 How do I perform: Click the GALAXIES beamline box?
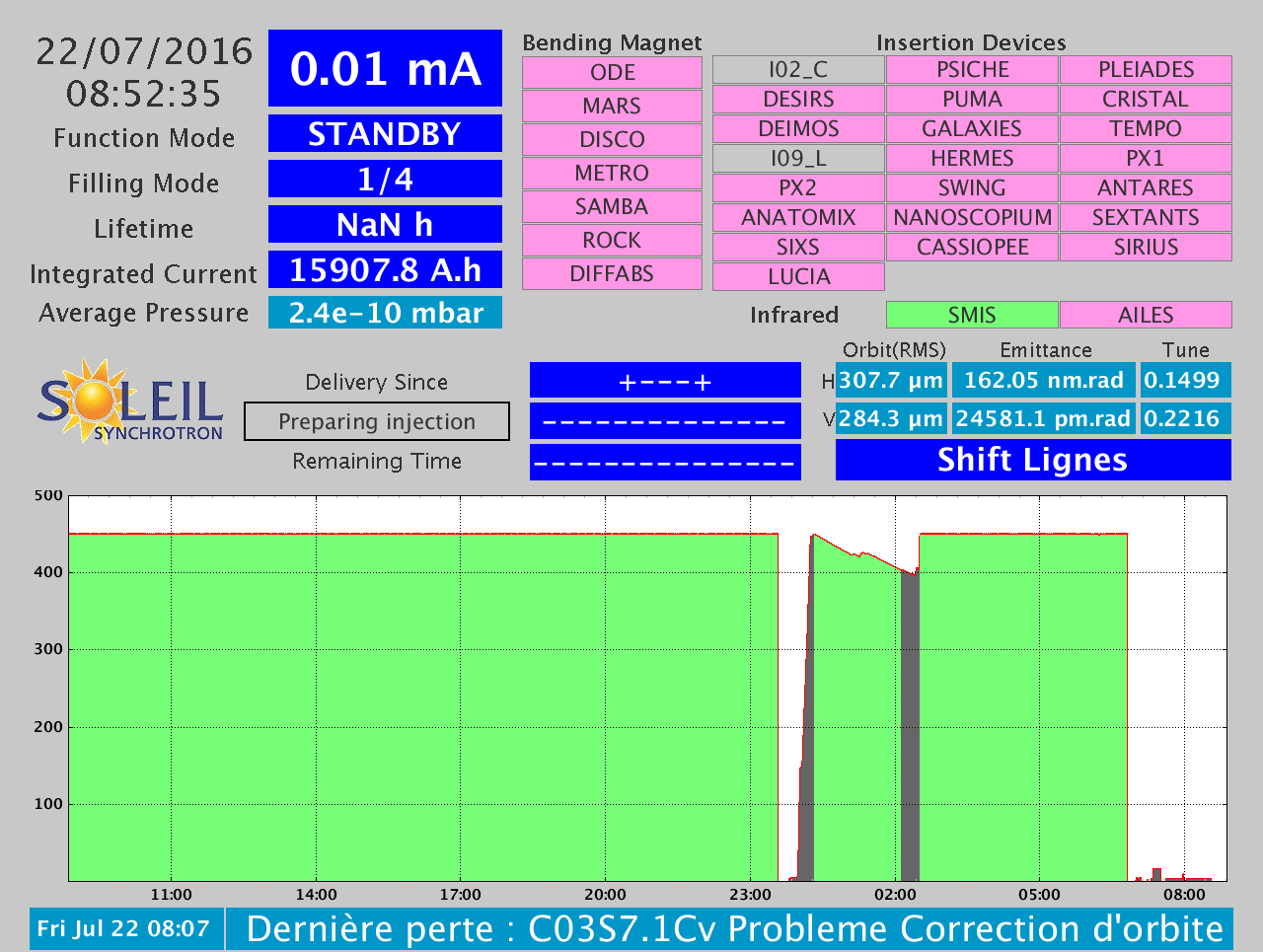[972, 129]
